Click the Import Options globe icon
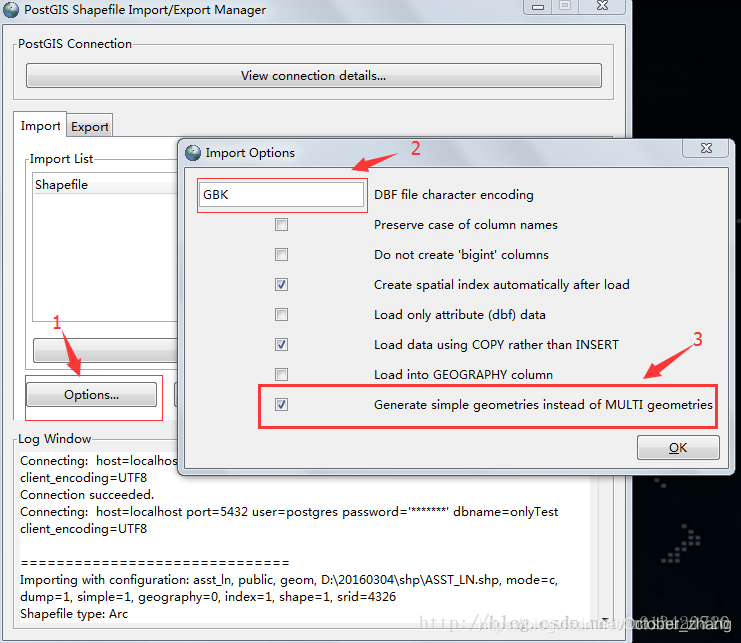The width and height of the screenshot is (741, 643). tap(193, 153)
